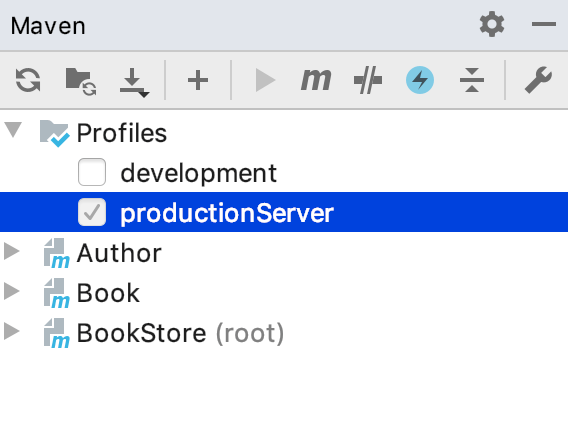Expand the BookStore root node
Viewport: 568px width, 430px height.
point(12,331)
